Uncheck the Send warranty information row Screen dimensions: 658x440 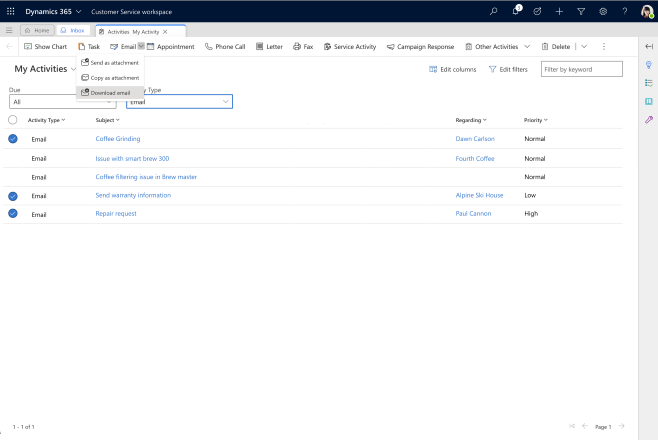click(x=13, y=196)
